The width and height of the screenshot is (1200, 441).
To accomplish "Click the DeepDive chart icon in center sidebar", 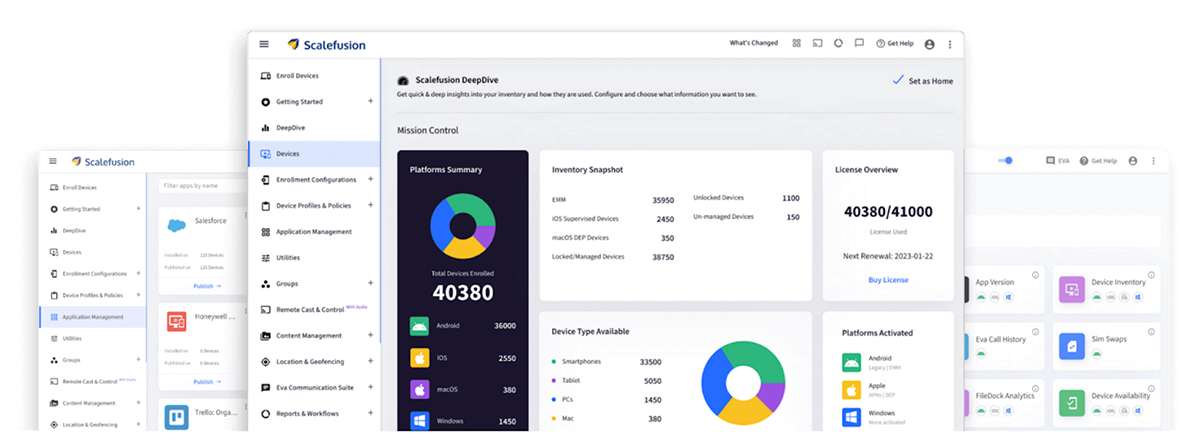I will (265, 128).
